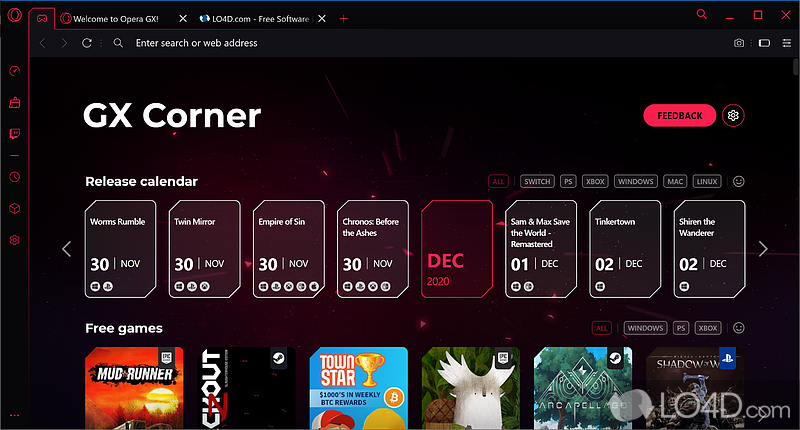The width and height of the screenshot is (800, 430).
Task: Focus the search or web address field
Action: pyautogui.click(x=196, y=43)
